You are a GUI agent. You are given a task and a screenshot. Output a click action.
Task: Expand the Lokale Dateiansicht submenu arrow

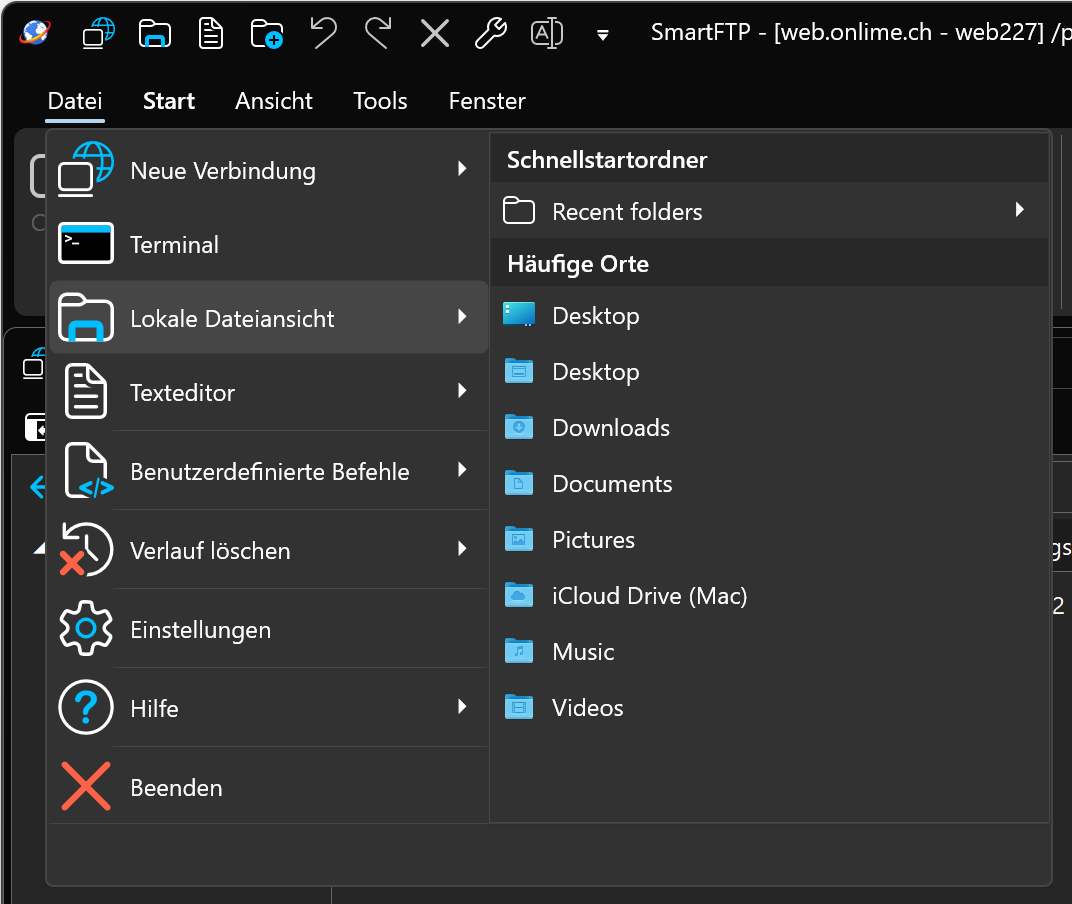462,317
